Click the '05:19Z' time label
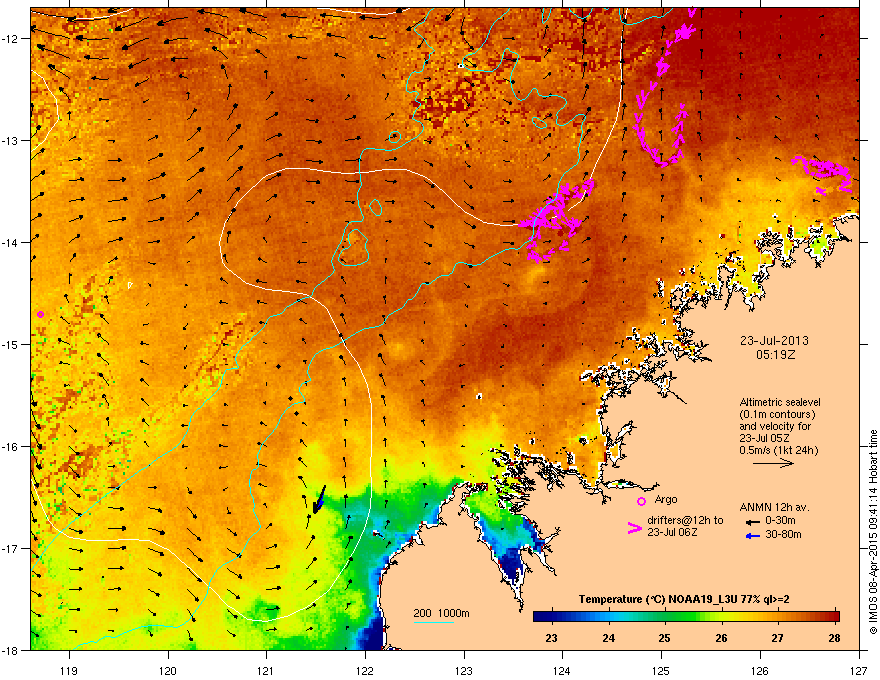Image resolution: width=880 pixels, height=680 pixels. (x=775, y=355)
